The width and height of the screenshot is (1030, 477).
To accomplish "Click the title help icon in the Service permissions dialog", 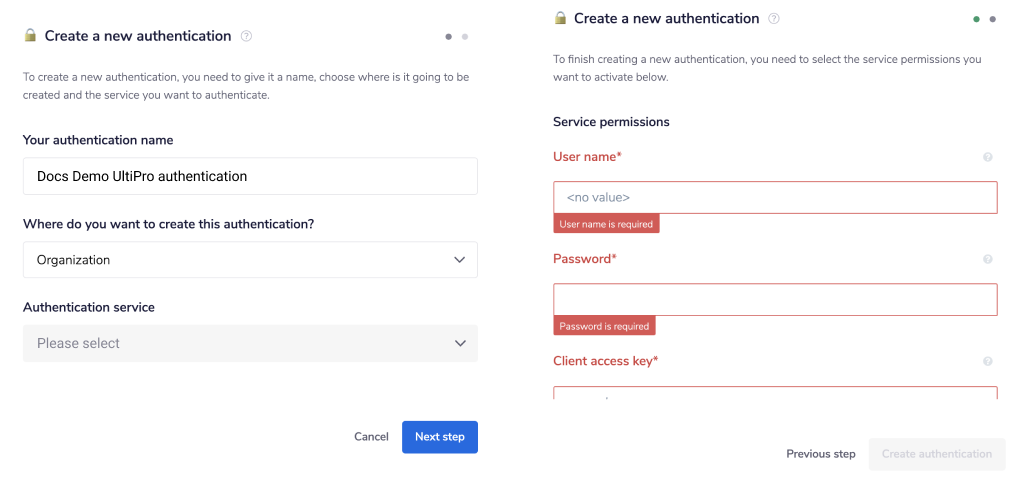I will click(774, 19).
